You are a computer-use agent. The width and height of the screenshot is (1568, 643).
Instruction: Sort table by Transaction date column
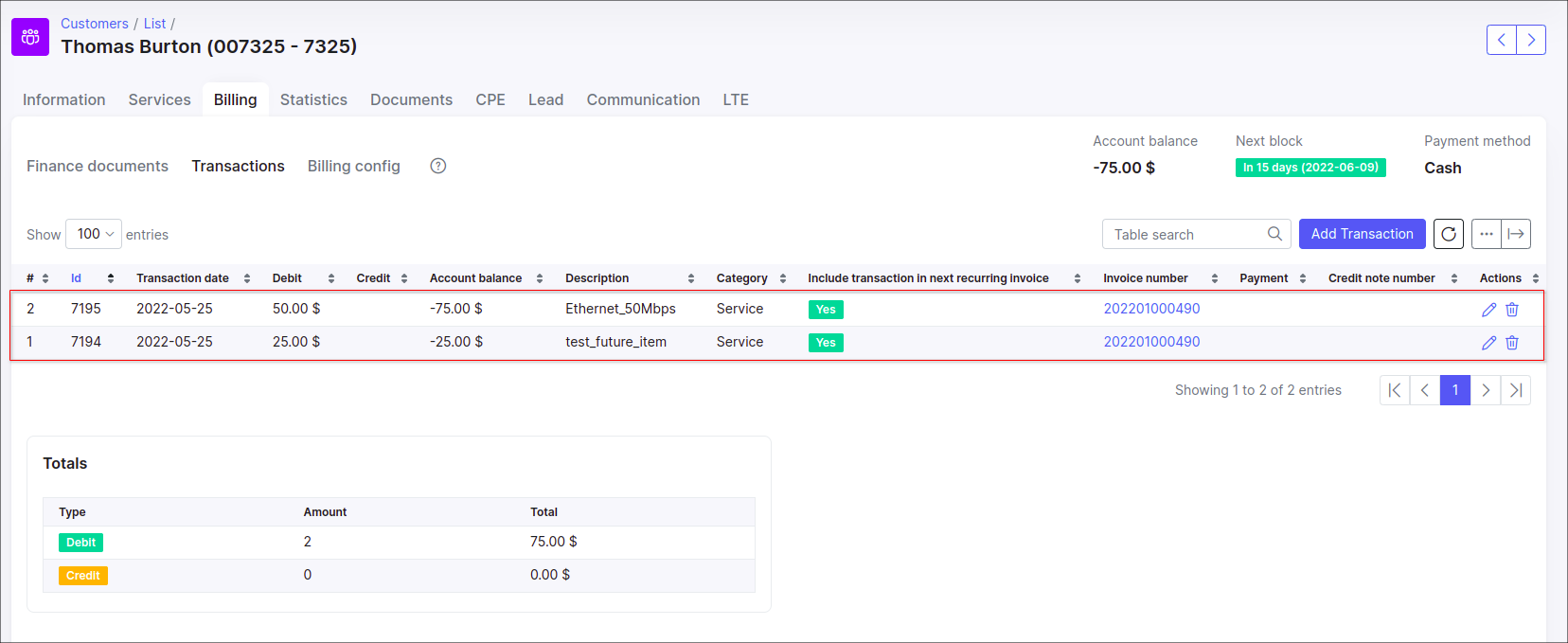[x=183, y=278]
